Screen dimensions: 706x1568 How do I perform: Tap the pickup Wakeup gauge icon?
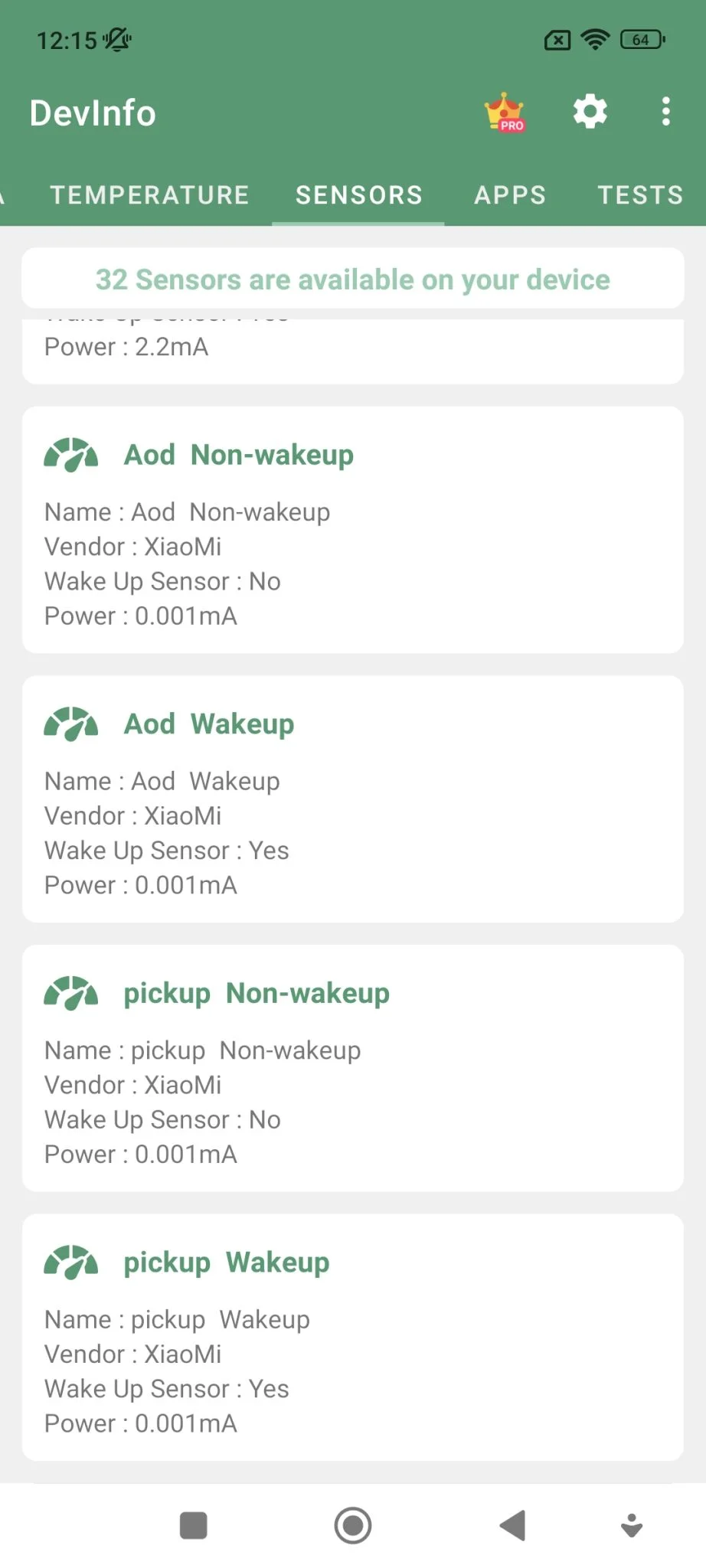coord(71,1263)
